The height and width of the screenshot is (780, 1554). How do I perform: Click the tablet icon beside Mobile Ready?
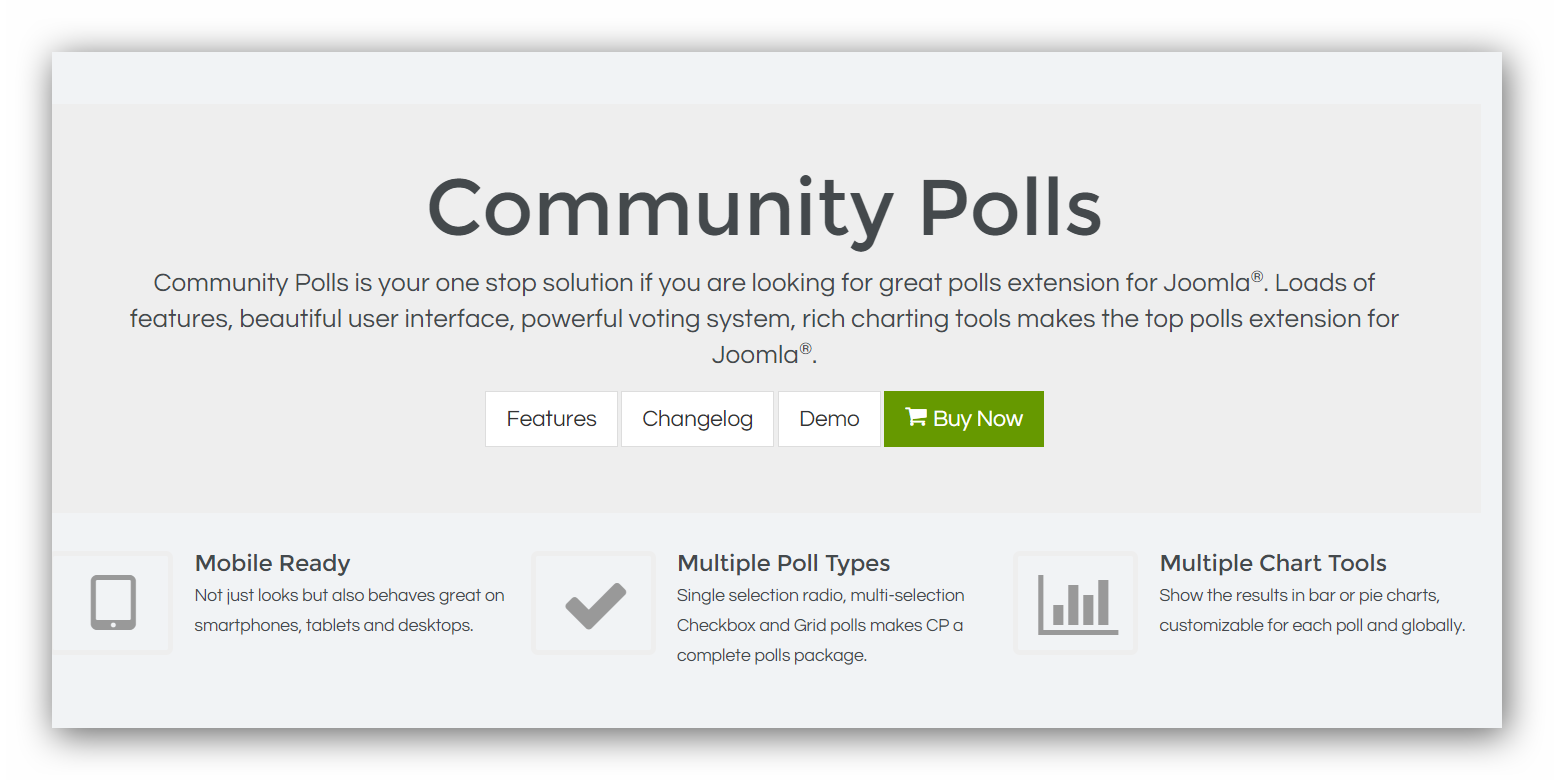[113, 603]
